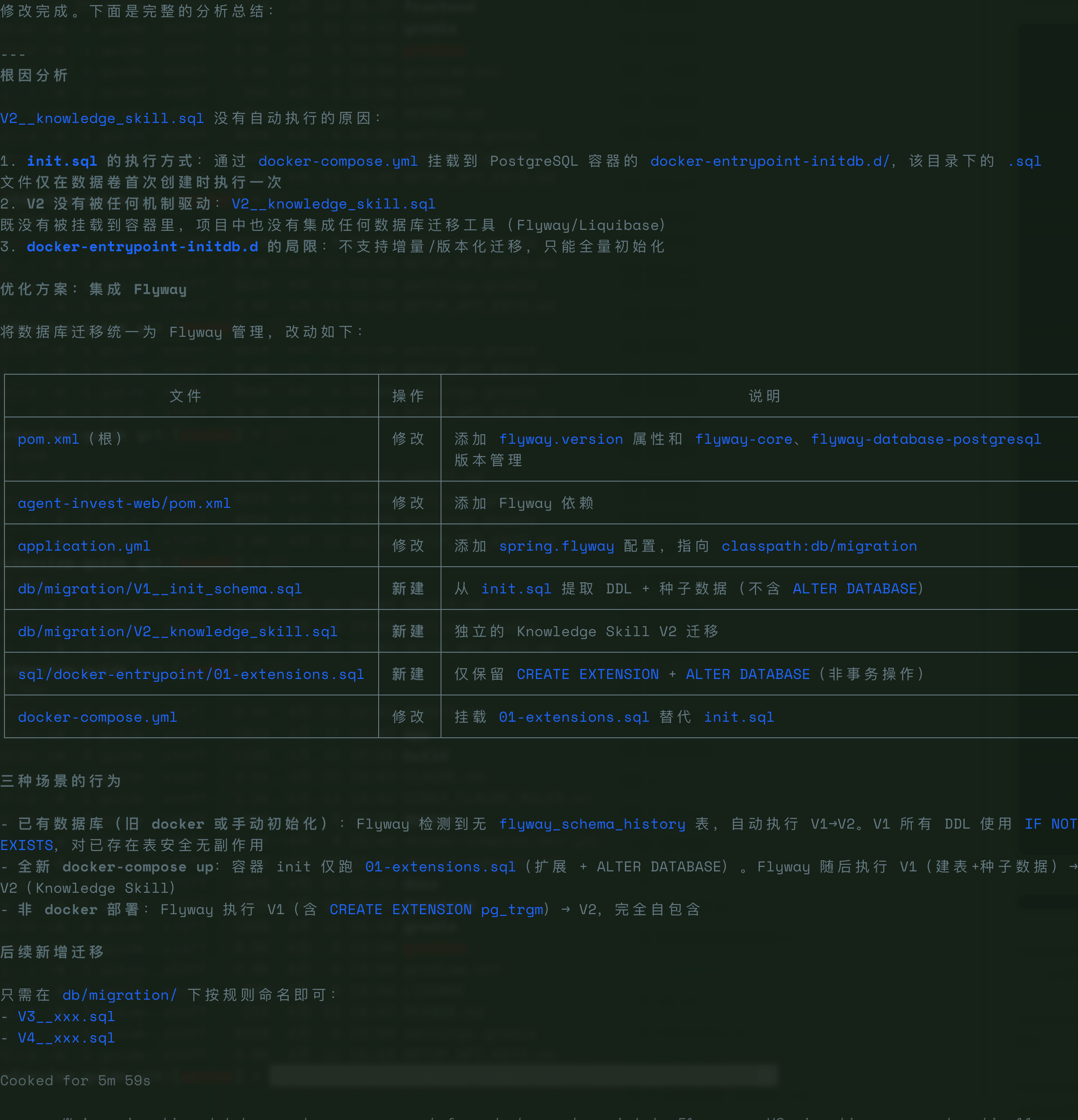The width and height of the screenshot is (1078, 1120).
Task: Click 优化方案: 集成 Flyway heading
Action: [93, 289]
